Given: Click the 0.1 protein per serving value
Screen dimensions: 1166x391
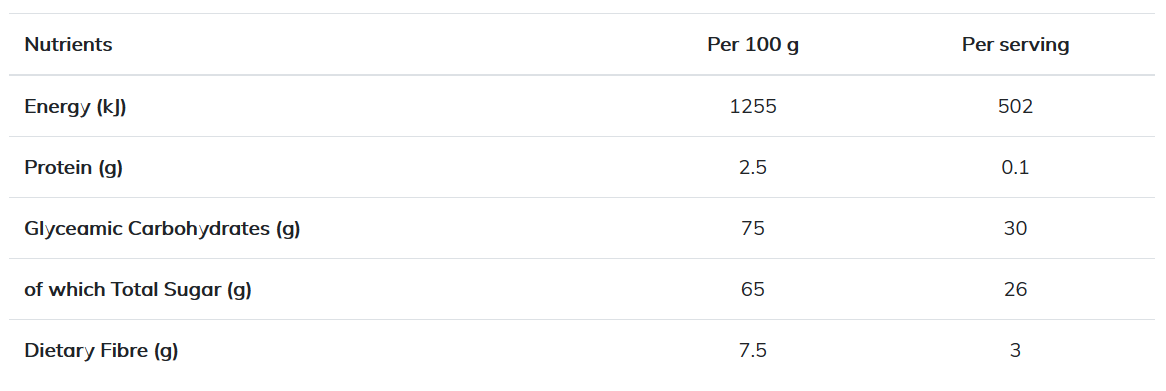Looking at the screenshot, I should tap(1016, 167).
